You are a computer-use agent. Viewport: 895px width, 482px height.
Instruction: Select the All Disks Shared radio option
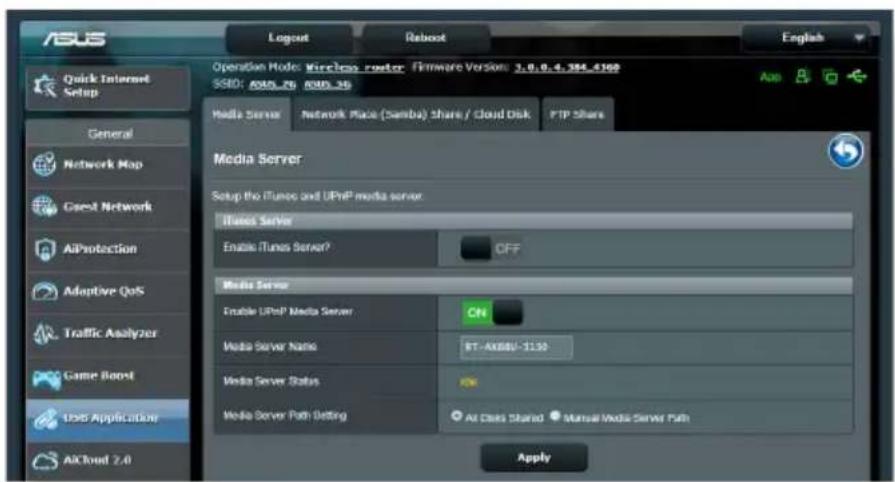[x=457, y=416]
